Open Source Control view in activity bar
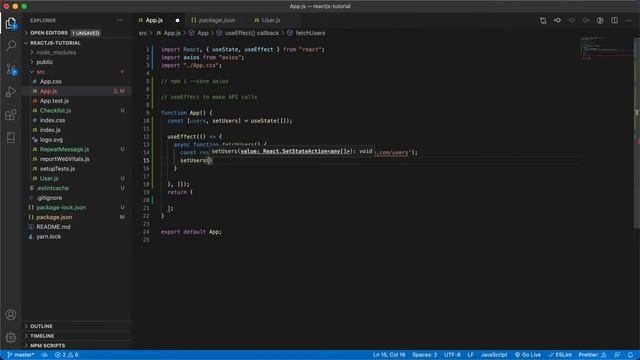The height and width of the screenshot is (360, 640). pos(11,69)
